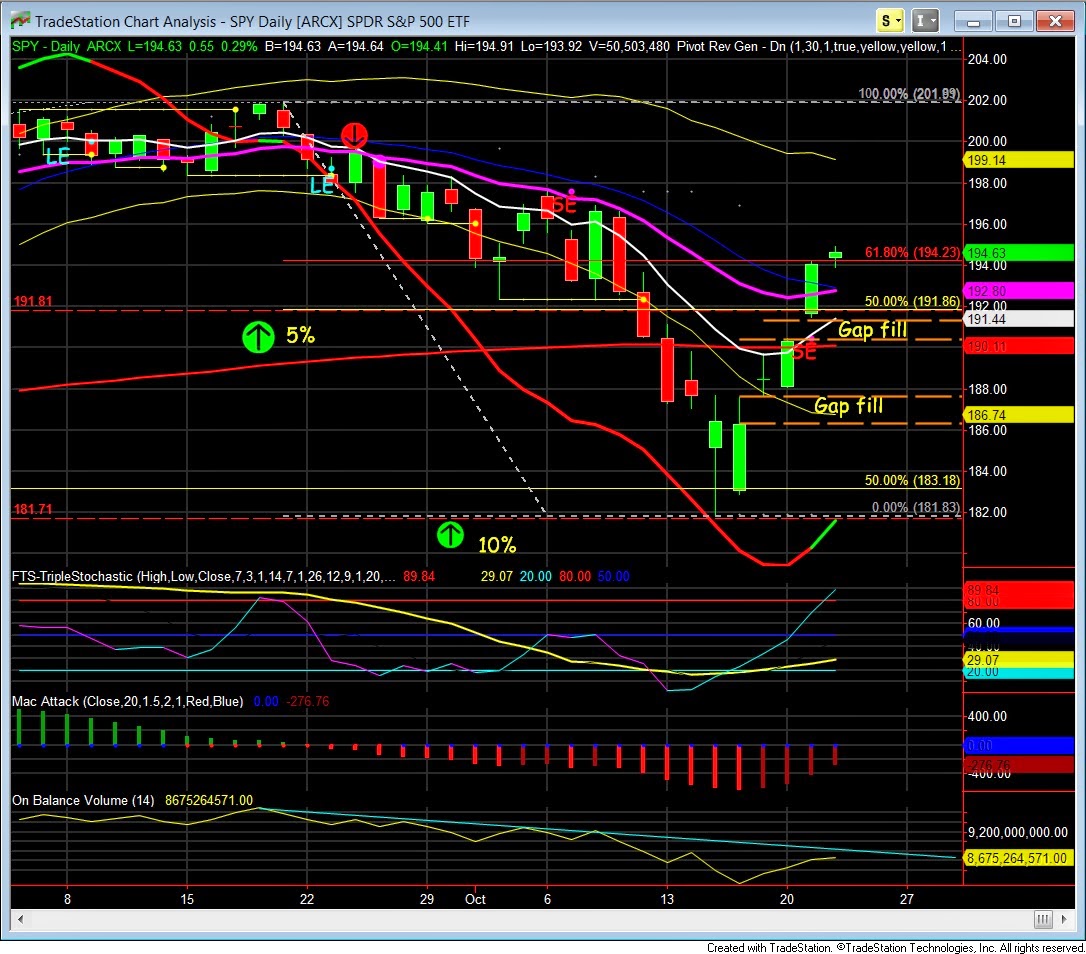Screen dimensions: 1086x954
Task: Click the scrollbar thumb grip near the right end
Action: tap(1043, 919)
